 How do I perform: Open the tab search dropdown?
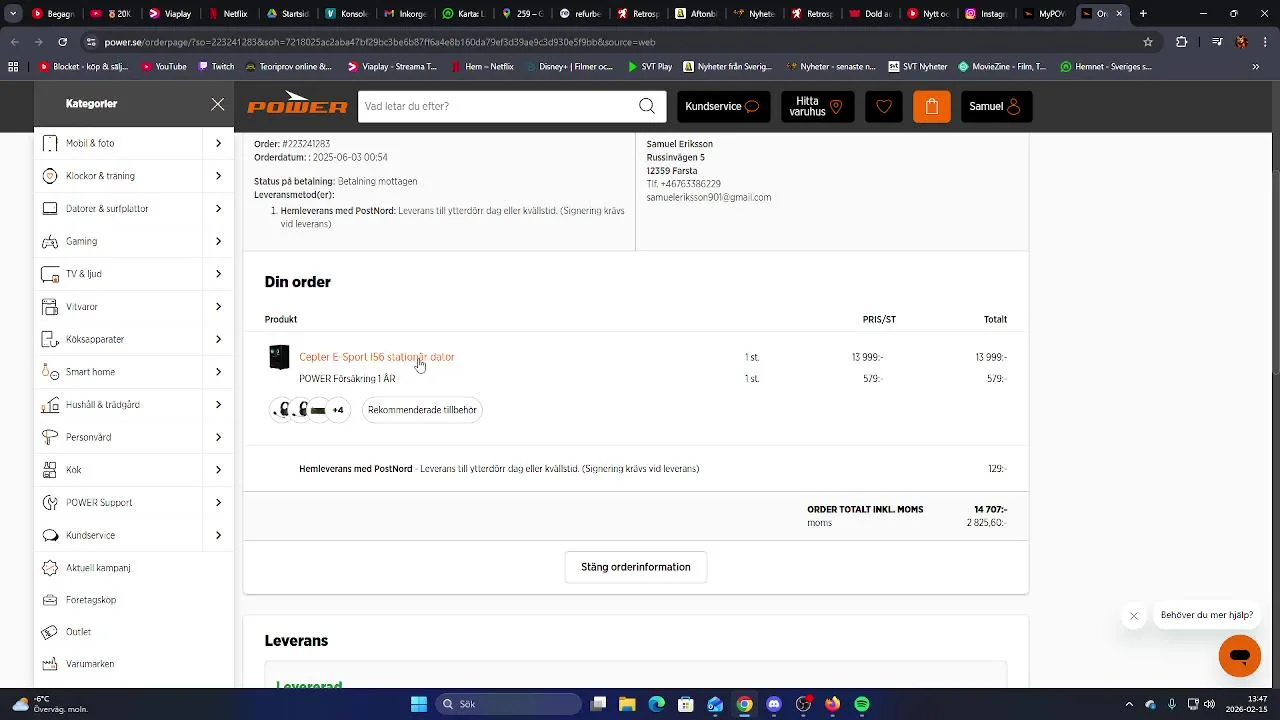(14, 14)
